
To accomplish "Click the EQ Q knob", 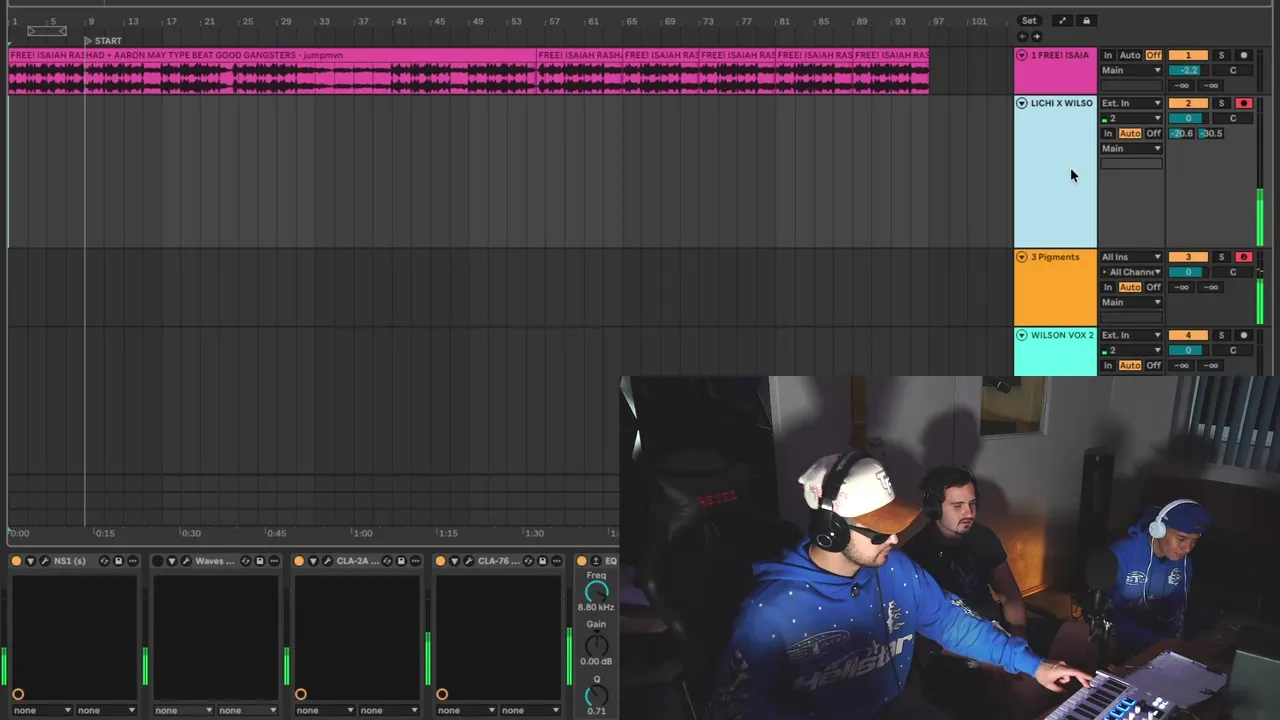I will 596,695.
